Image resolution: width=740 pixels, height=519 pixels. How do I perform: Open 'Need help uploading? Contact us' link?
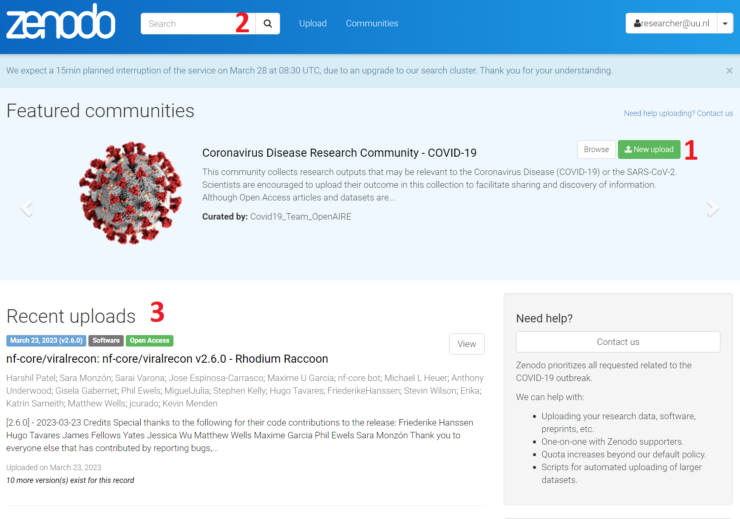[x=678, y=113]
